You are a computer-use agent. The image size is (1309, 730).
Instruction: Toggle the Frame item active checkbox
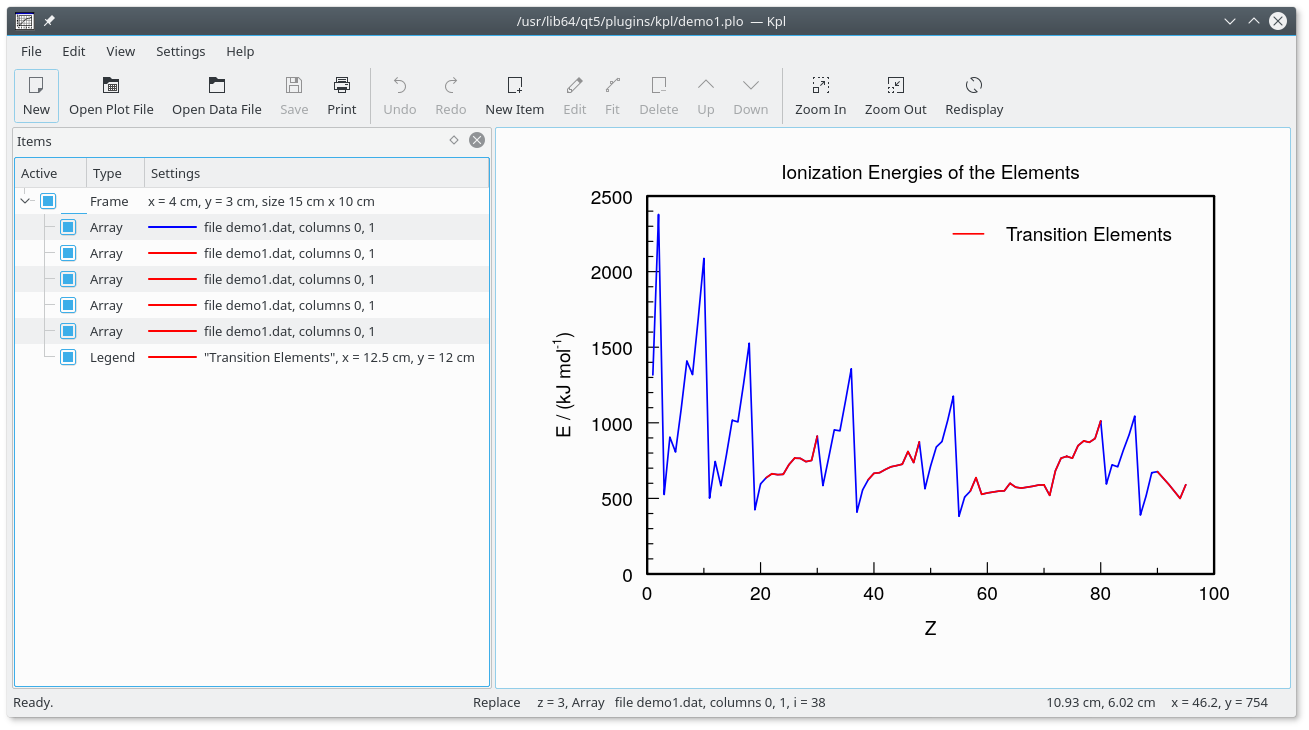click(48, 201)
